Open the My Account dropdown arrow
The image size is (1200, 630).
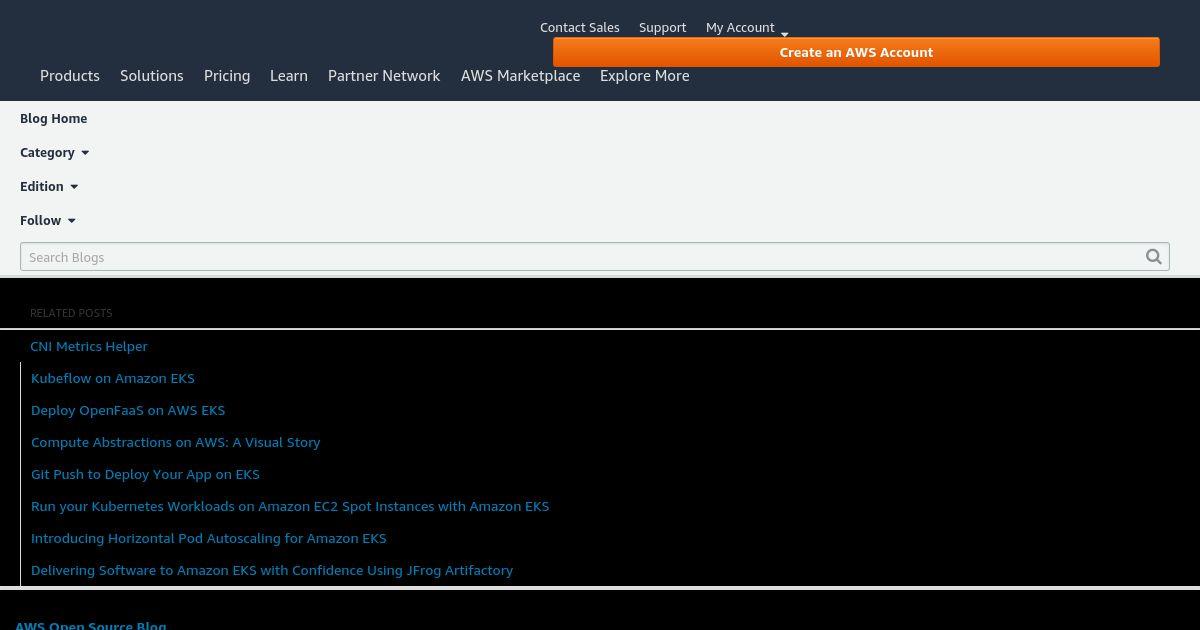point(784,34)
